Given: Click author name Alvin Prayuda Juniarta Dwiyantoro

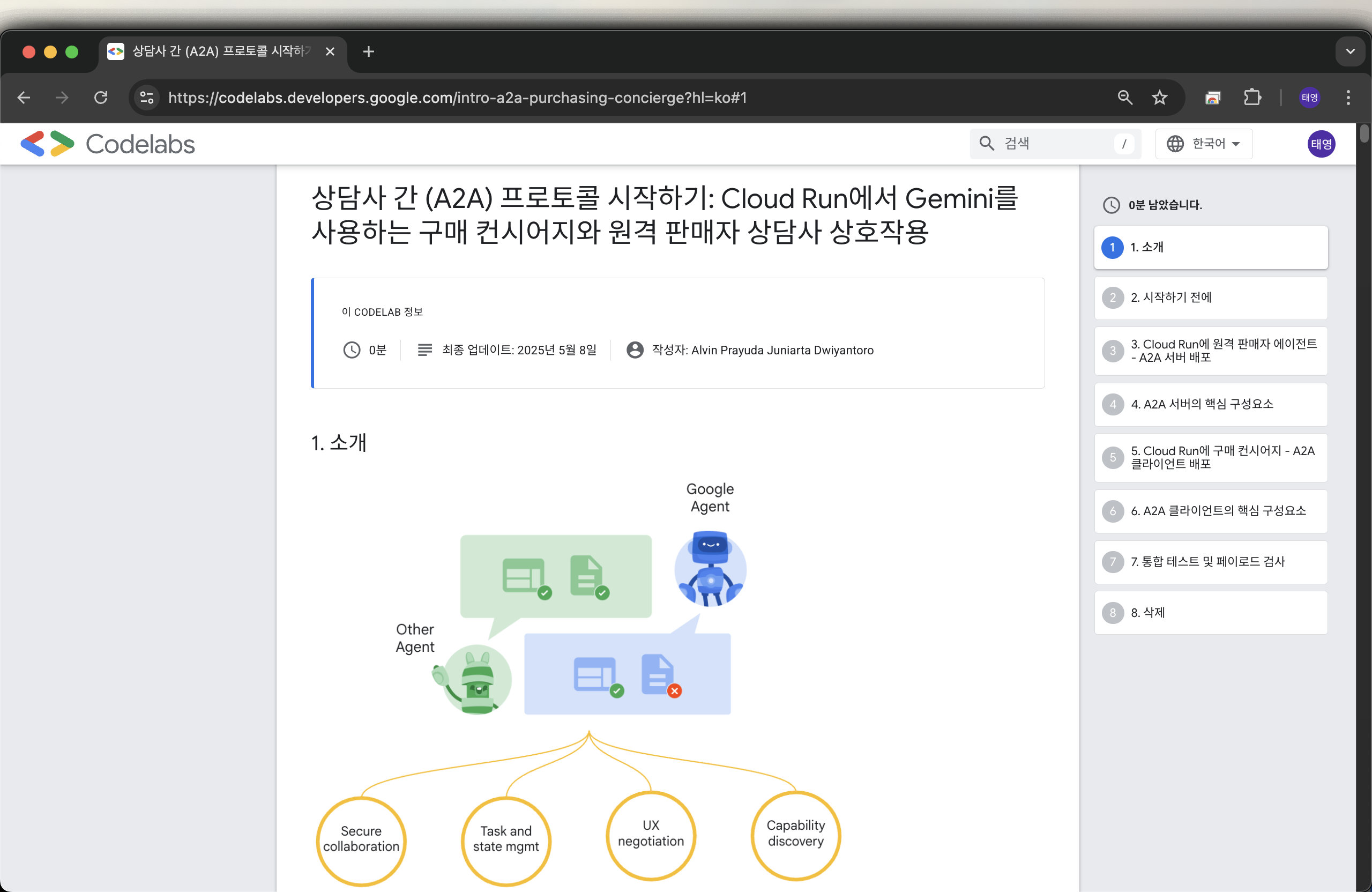Looking at the screenshot, I should (x=782, y=350).
